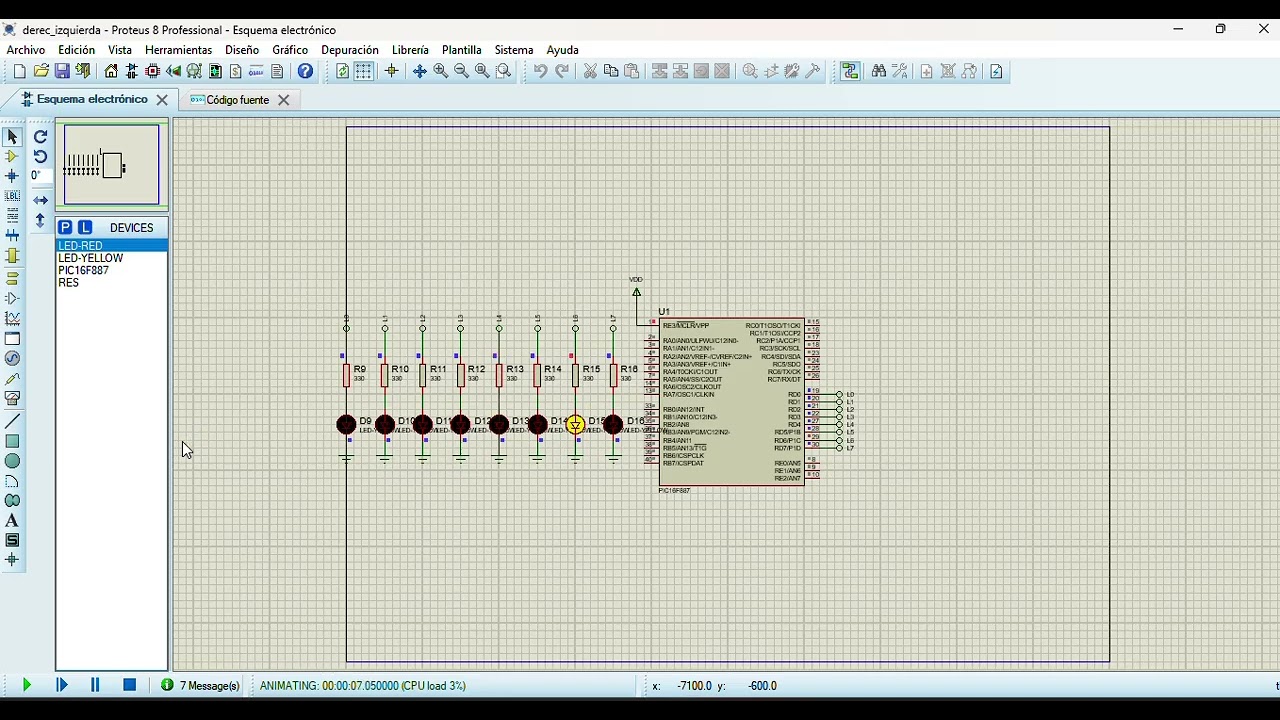Select the Terminals mode tool
The height and width of the screenshot is (720, 1280).
tap(12, 278)
